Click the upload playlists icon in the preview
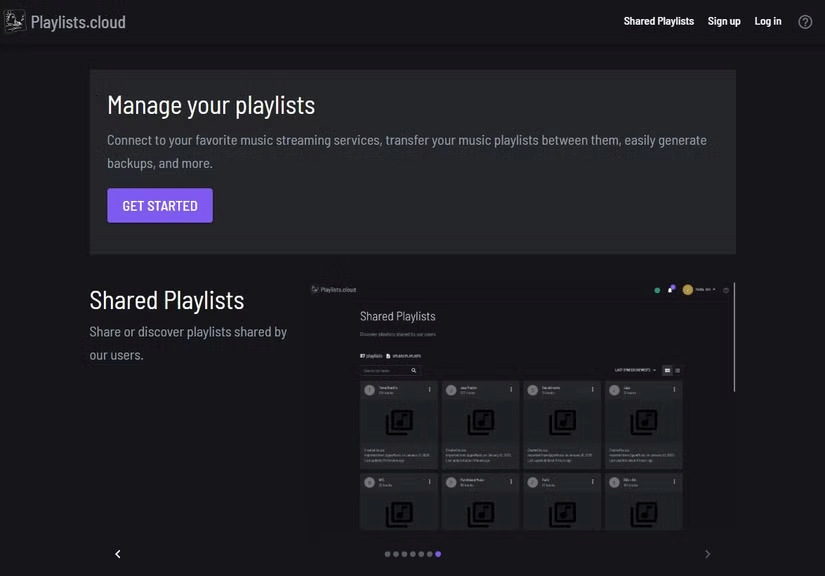The width and height of the screenshot is (825, 576). [x=390, y=354]
